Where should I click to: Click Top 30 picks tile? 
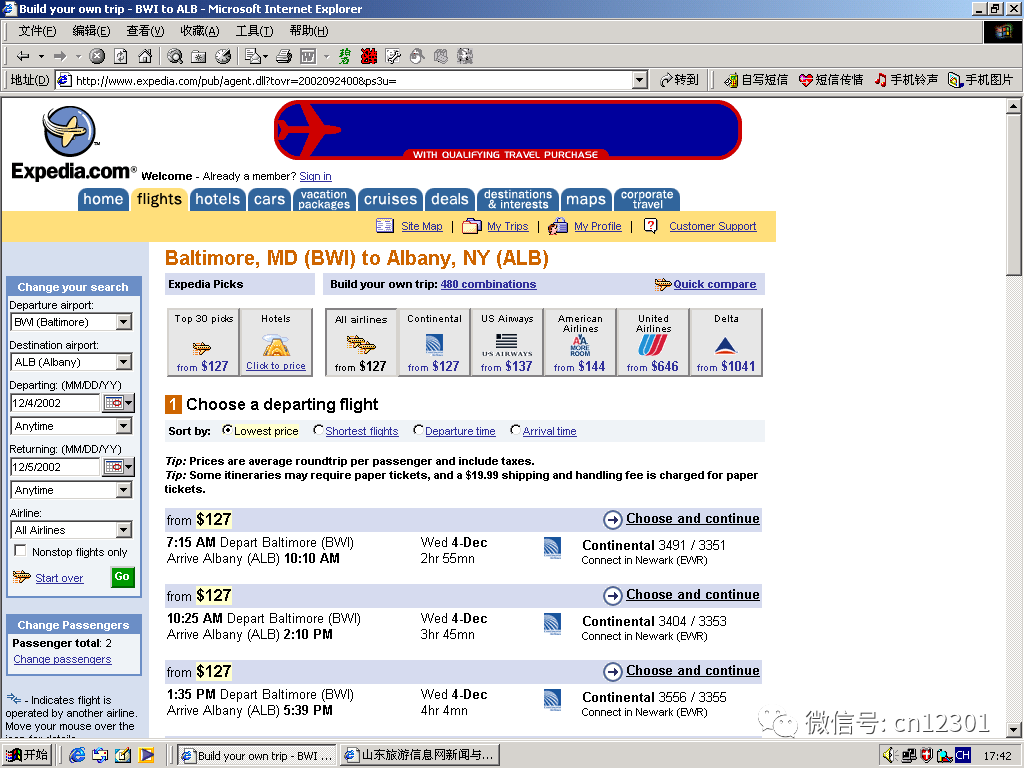(x=203, y=342)
